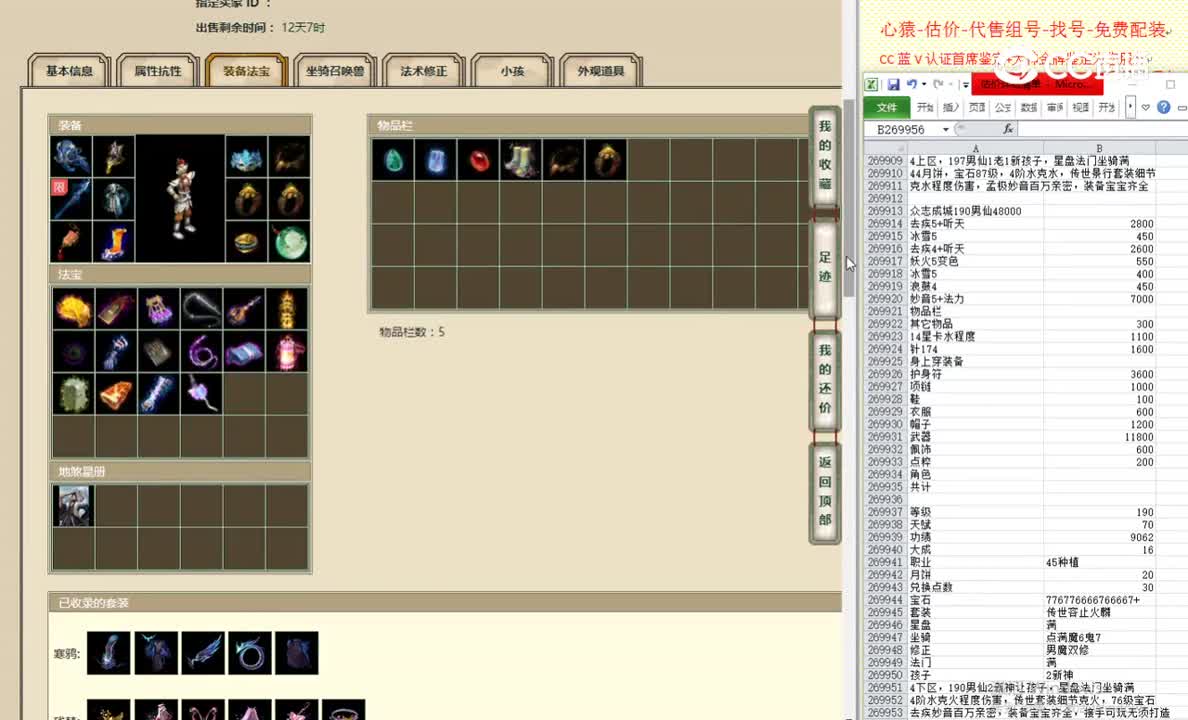
Task: Select the pink lantern treasure icon
Action: pos(287,352)
